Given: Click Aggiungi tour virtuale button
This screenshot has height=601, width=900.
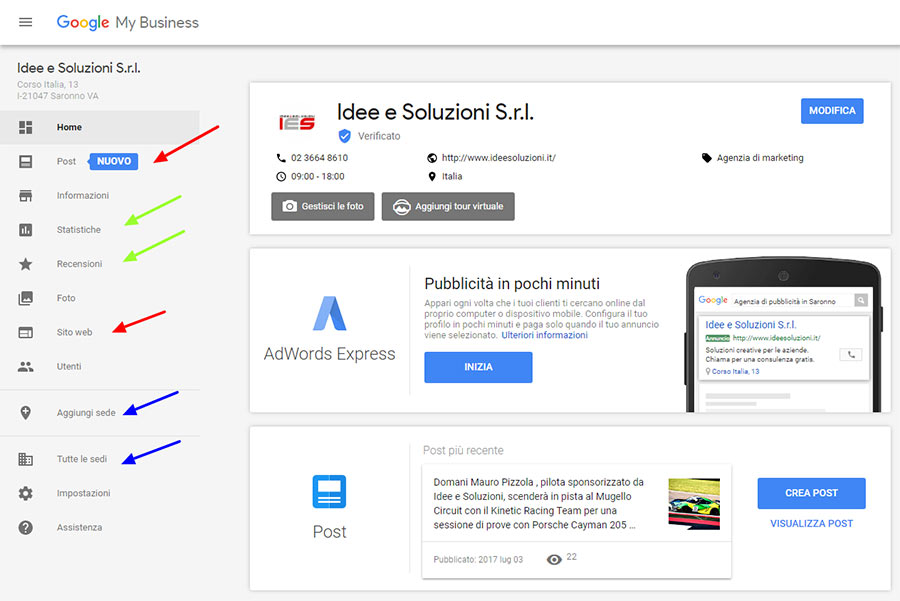Looking at the screenshot, I should coord(448,206).
